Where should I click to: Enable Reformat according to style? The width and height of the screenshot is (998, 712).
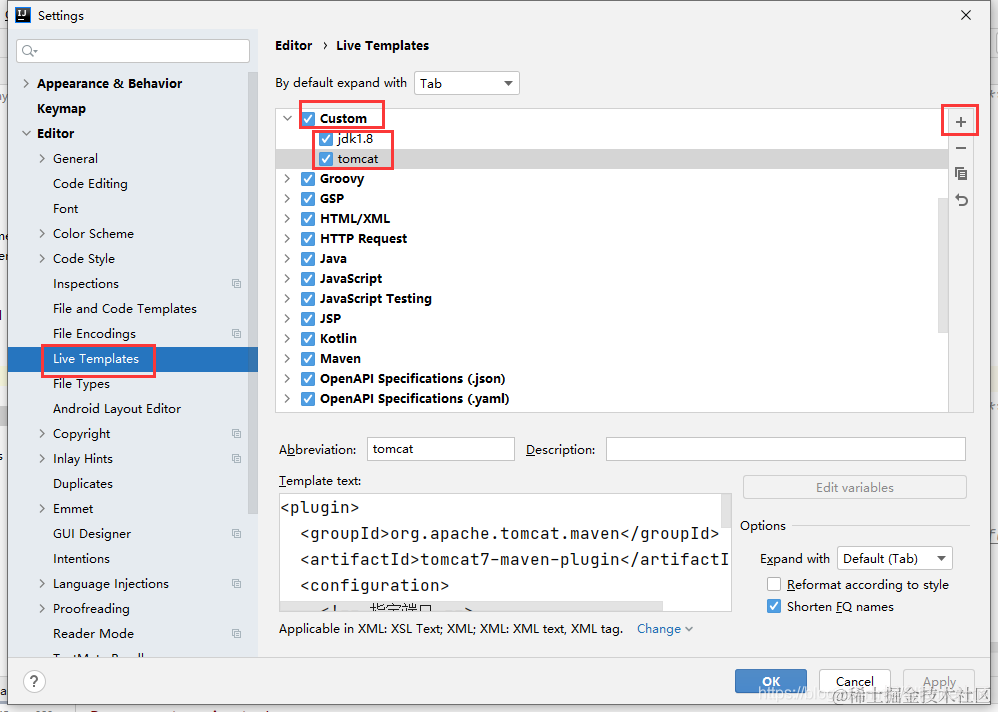click(x=774, y=584)
